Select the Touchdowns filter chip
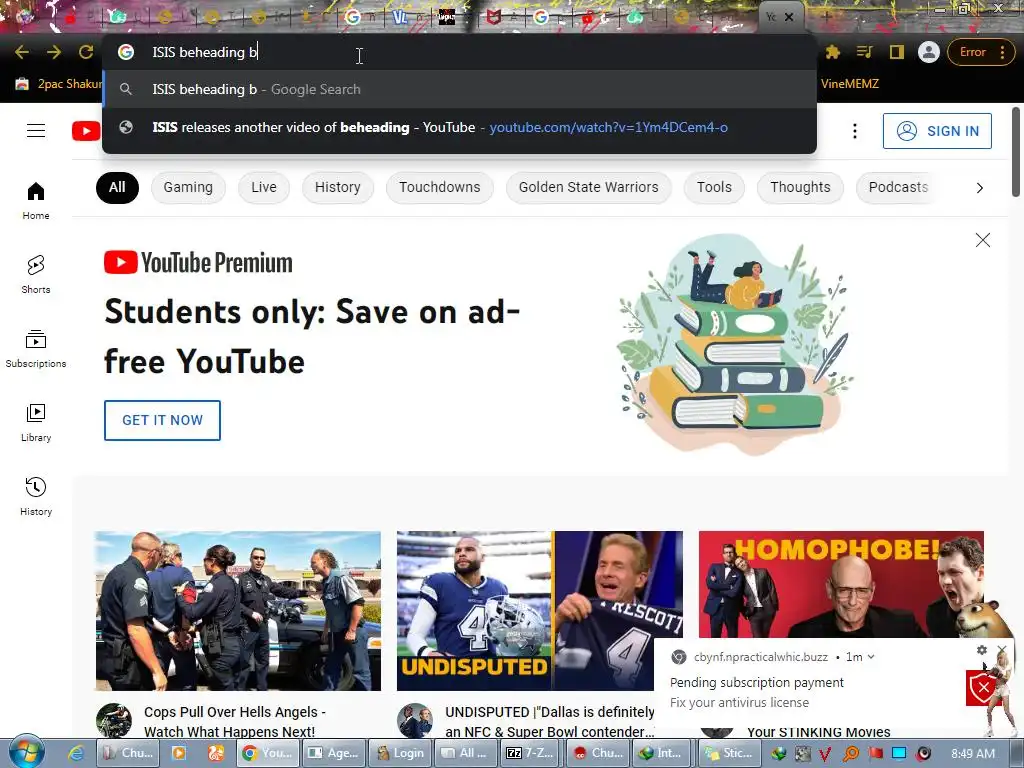 coord(440,187)
